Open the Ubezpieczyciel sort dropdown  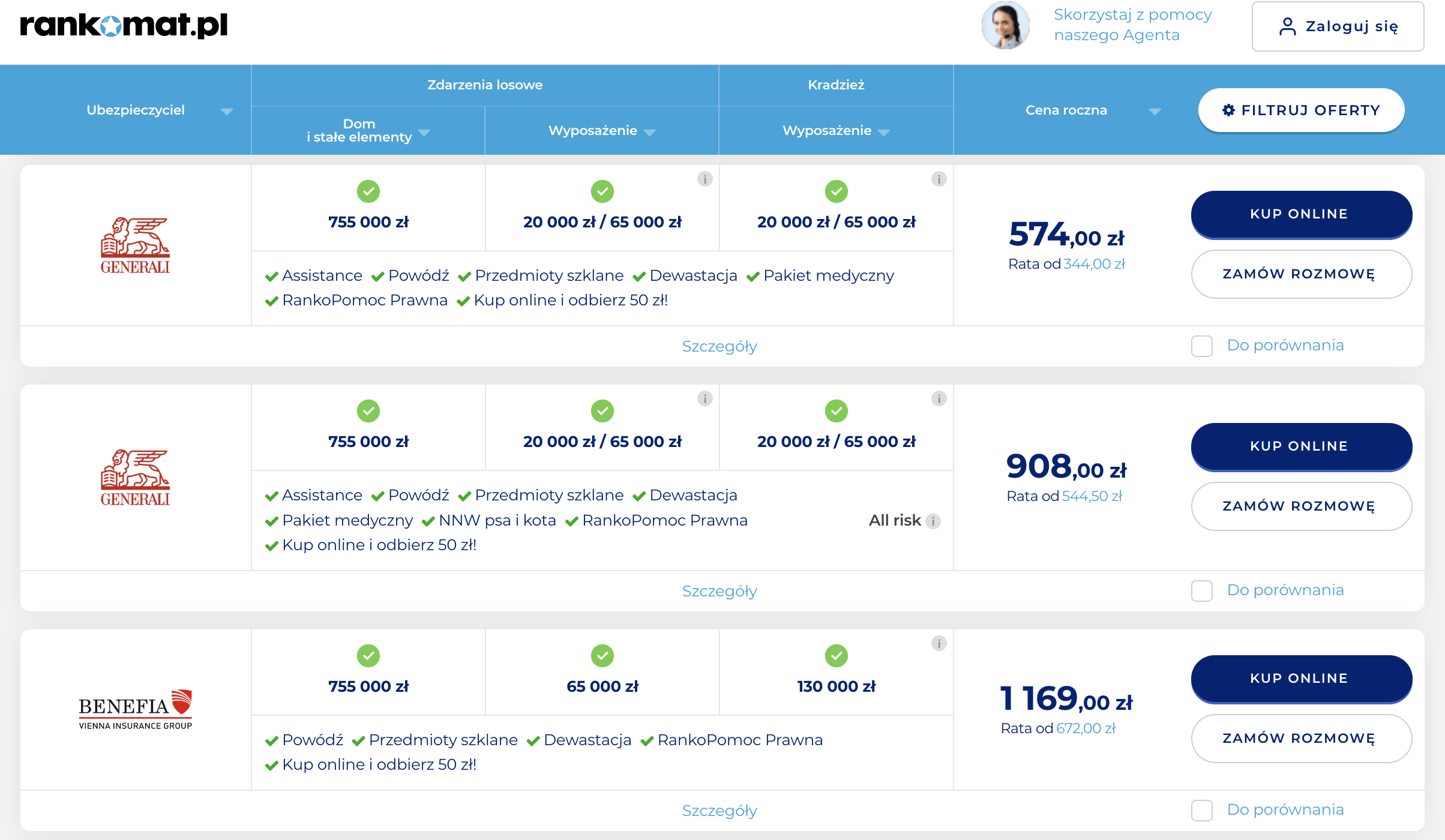(x=226, y=112)
